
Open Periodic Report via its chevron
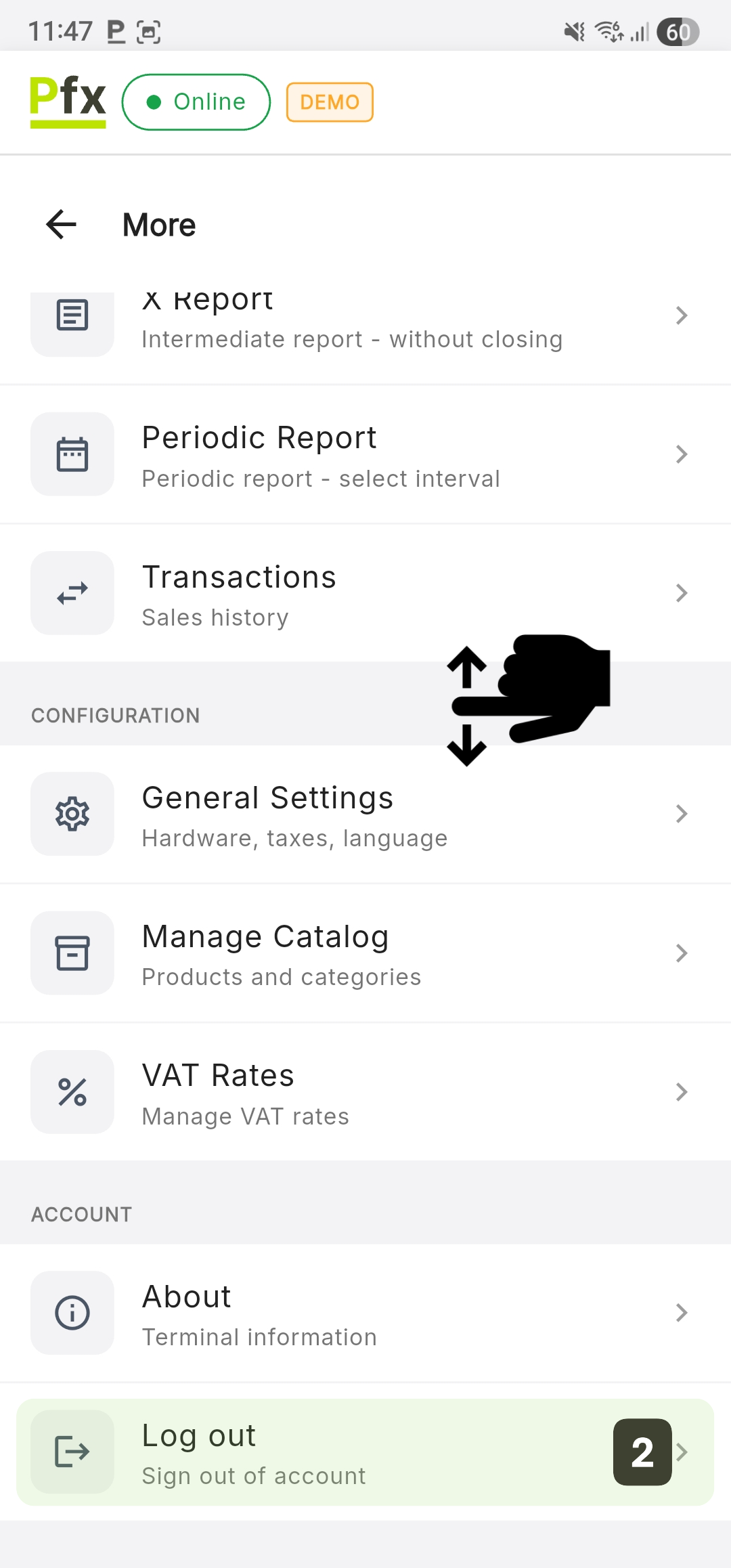click(x=682, y=454)
